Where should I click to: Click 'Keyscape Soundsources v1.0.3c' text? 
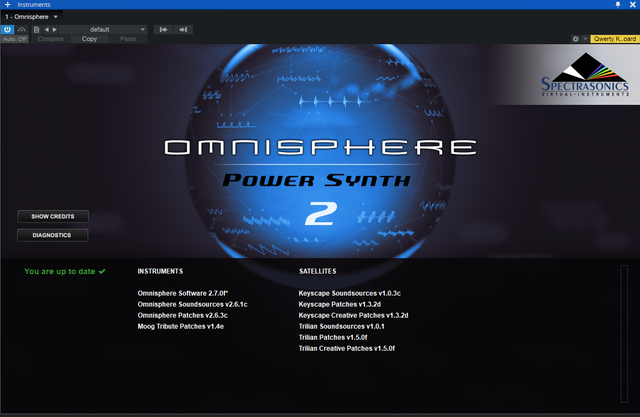pyautogui.click(x=349, y=293)
